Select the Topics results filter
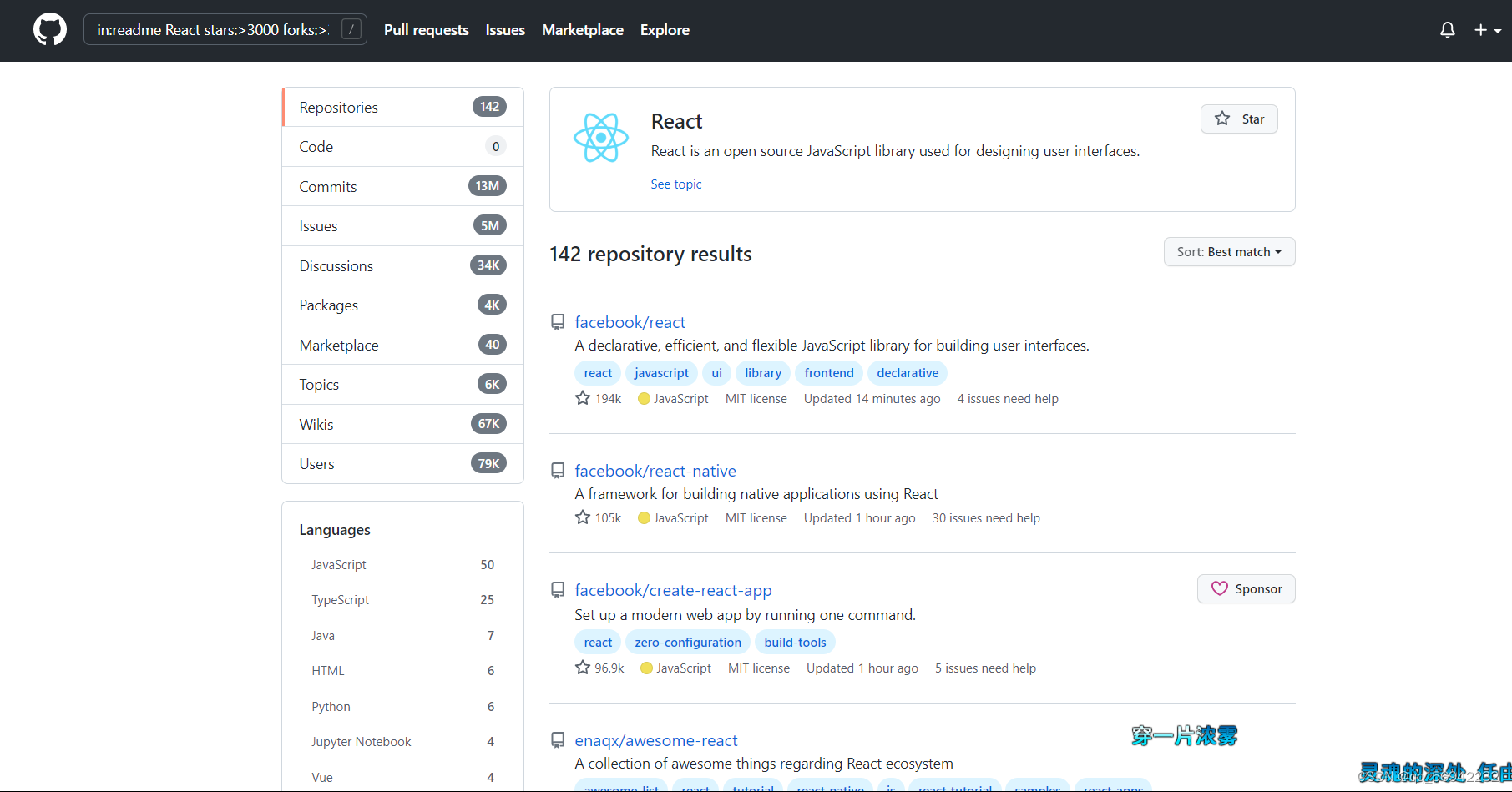Screen dimensions: 1512x792 click(x=402, y=385)
